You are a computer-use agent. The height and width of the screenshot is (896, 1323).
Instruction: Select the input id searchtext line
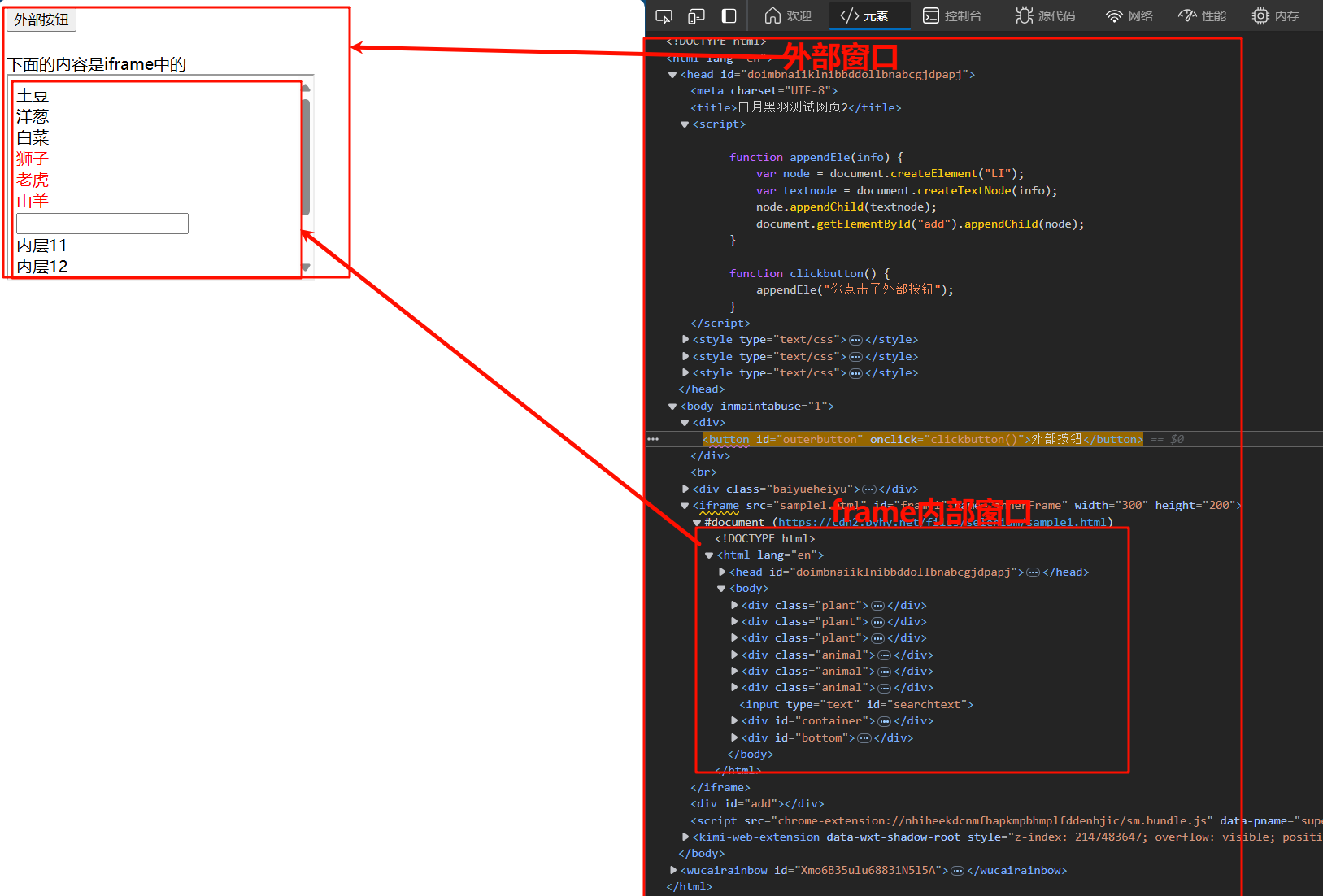point(856,705)
